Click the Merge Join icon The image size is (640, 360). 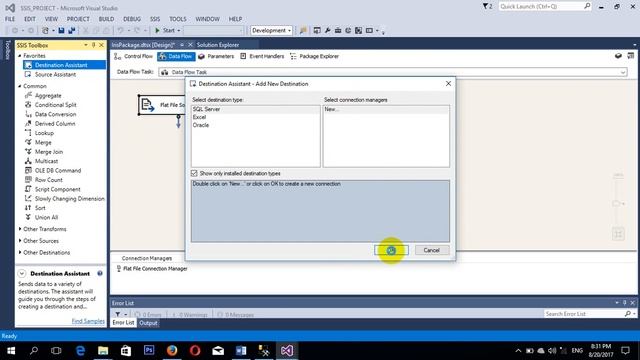(28, 152)
